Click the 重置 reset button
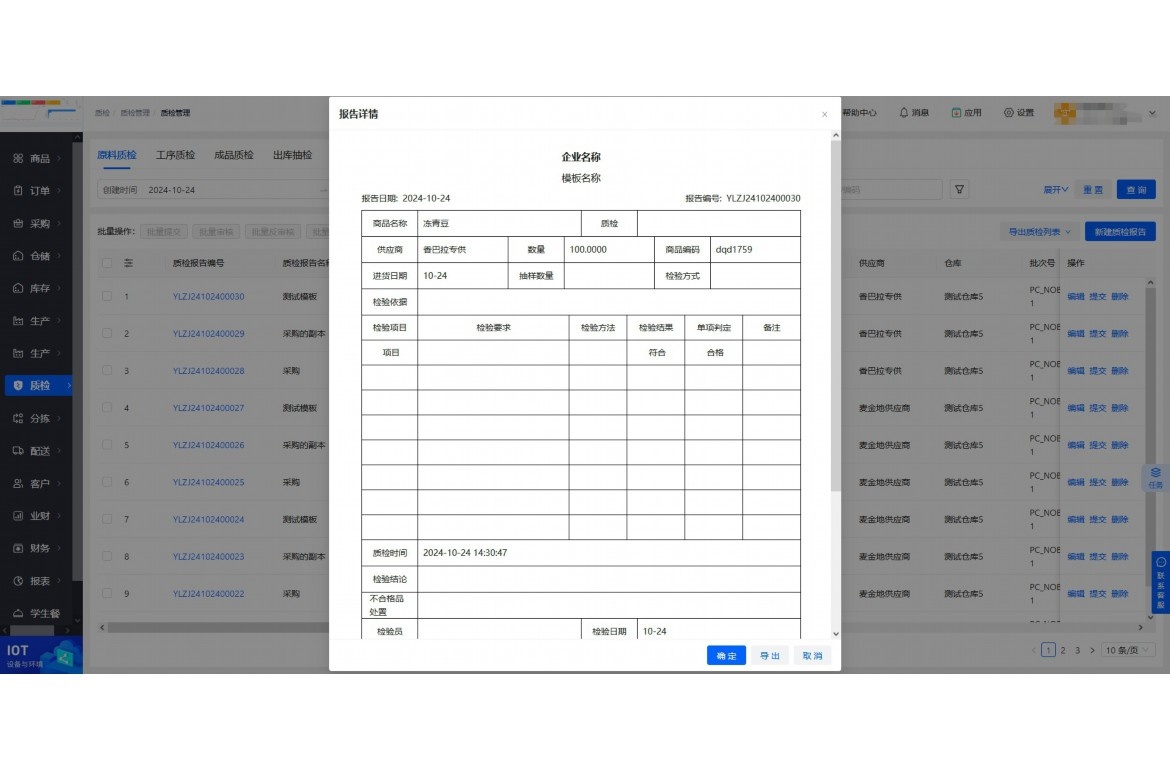 click(x=1092, y=190)
